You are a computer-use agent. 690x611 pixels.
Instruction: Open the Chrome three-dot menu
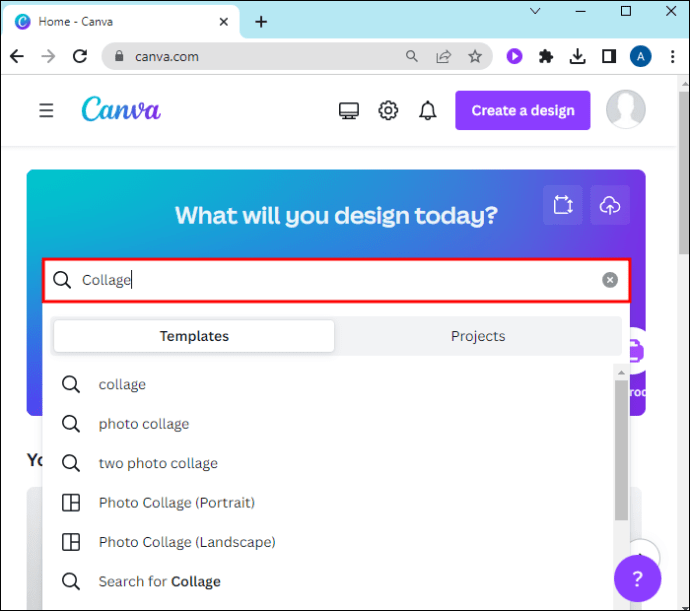tap(672, 56)
